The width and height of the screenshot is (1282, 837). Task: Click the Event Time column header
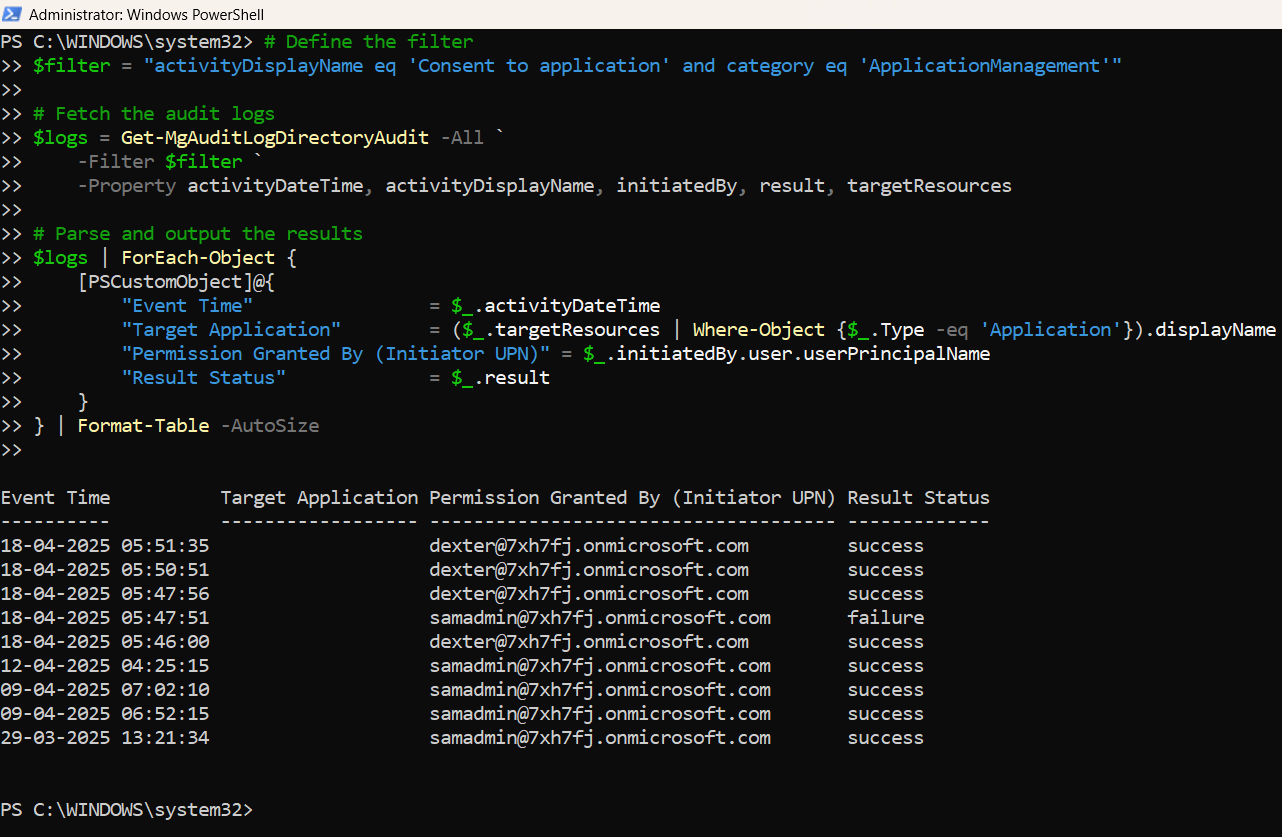(x=55, y=497)
